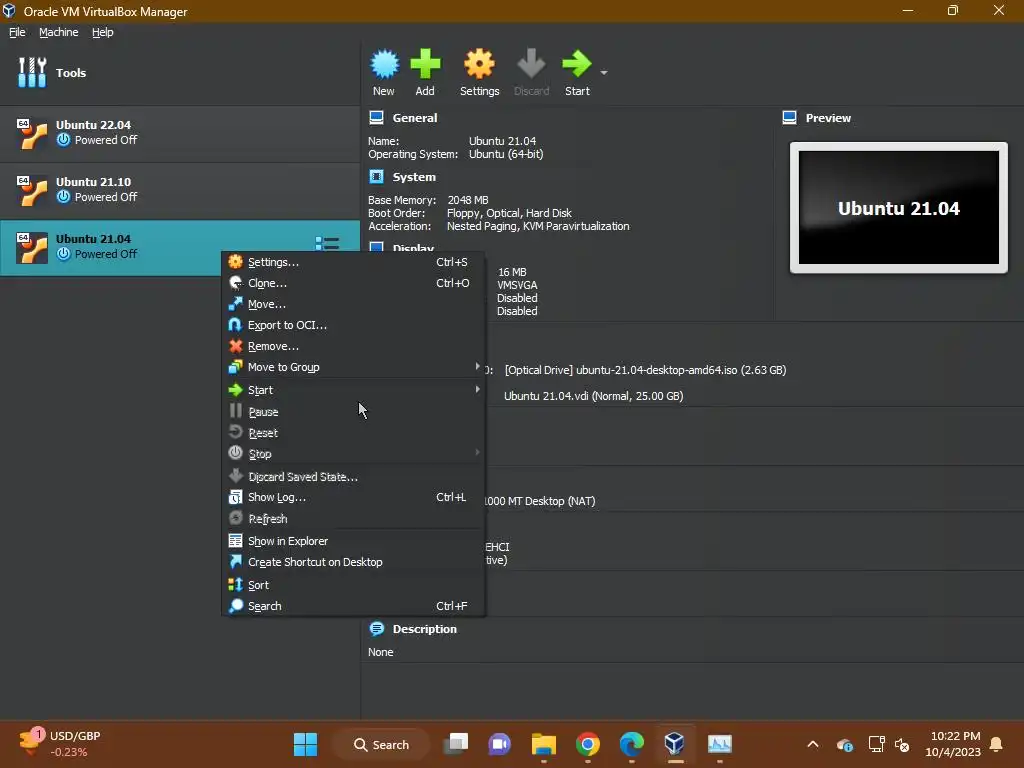The width and height of the screenshot is (1024, 768).
Task: Choose Sort in the context menu
Action: 353,584
